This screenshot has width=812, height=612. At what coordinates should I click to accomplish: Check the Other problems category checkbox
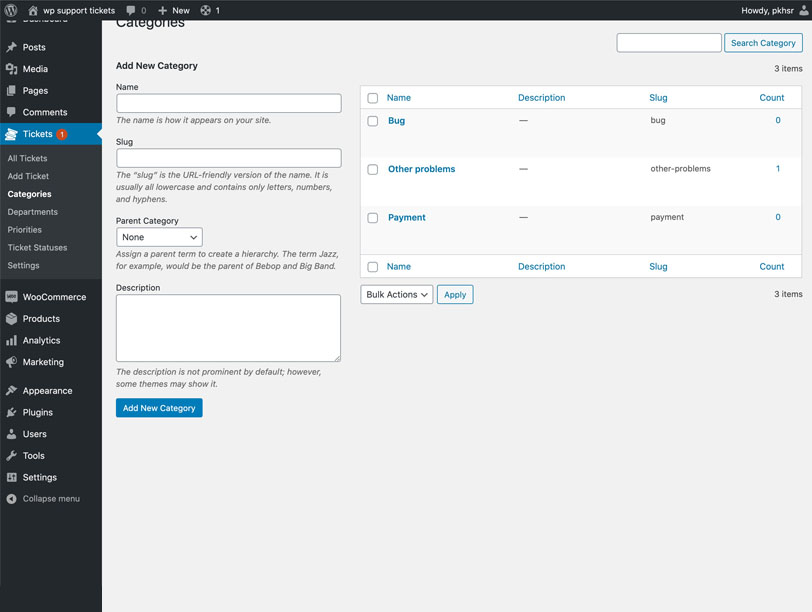(x=372, y=169)
